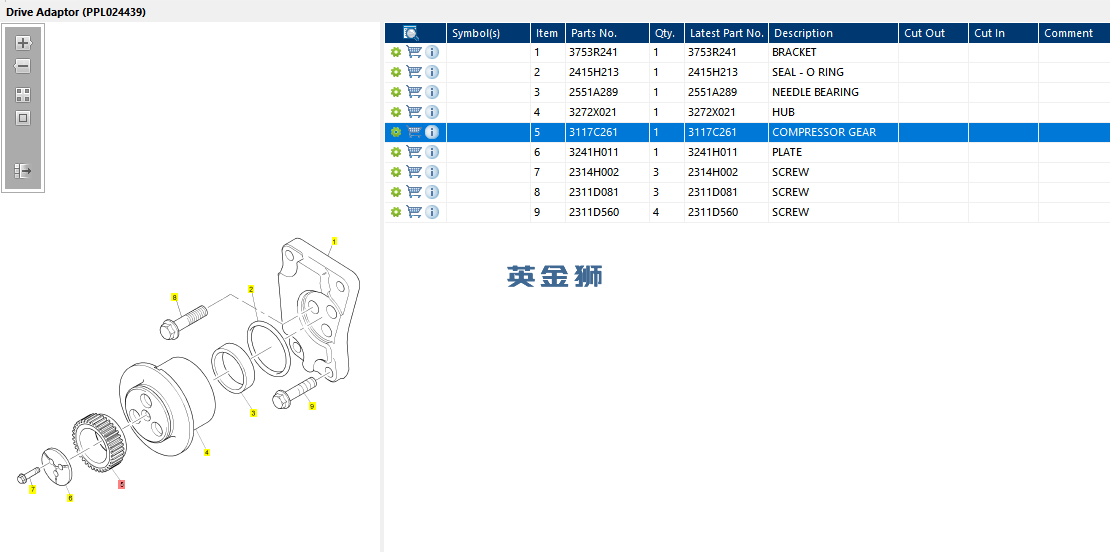Open info for COMPRESSOR GEAR
Screen dimensions: 1110x552
pyautogui.click(x=432, y=132)
